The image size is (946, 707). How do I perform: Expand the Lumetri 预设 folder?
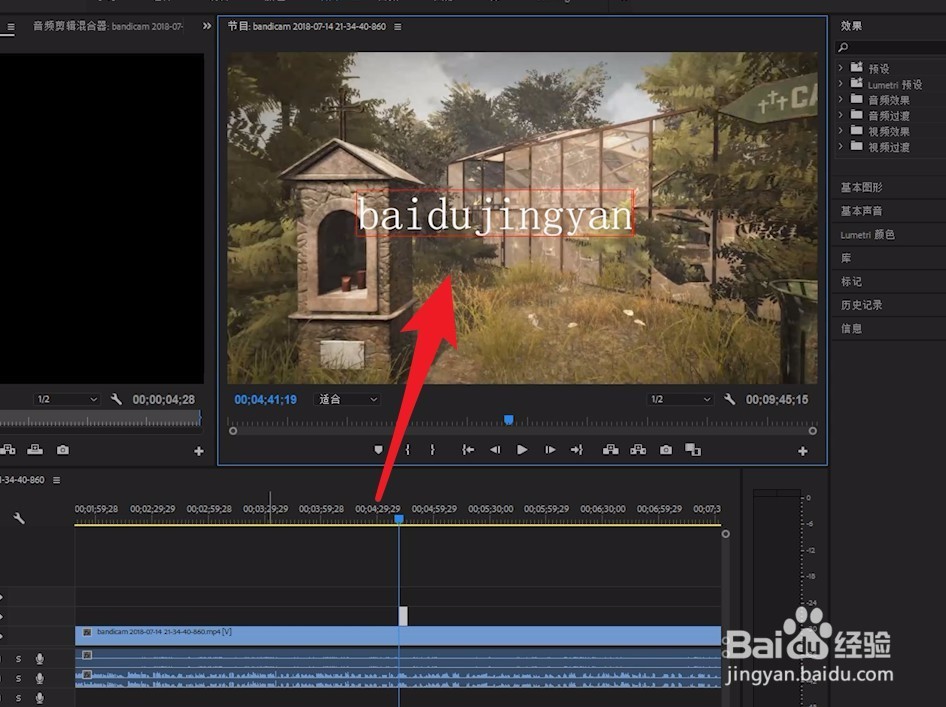pos(840,83)
